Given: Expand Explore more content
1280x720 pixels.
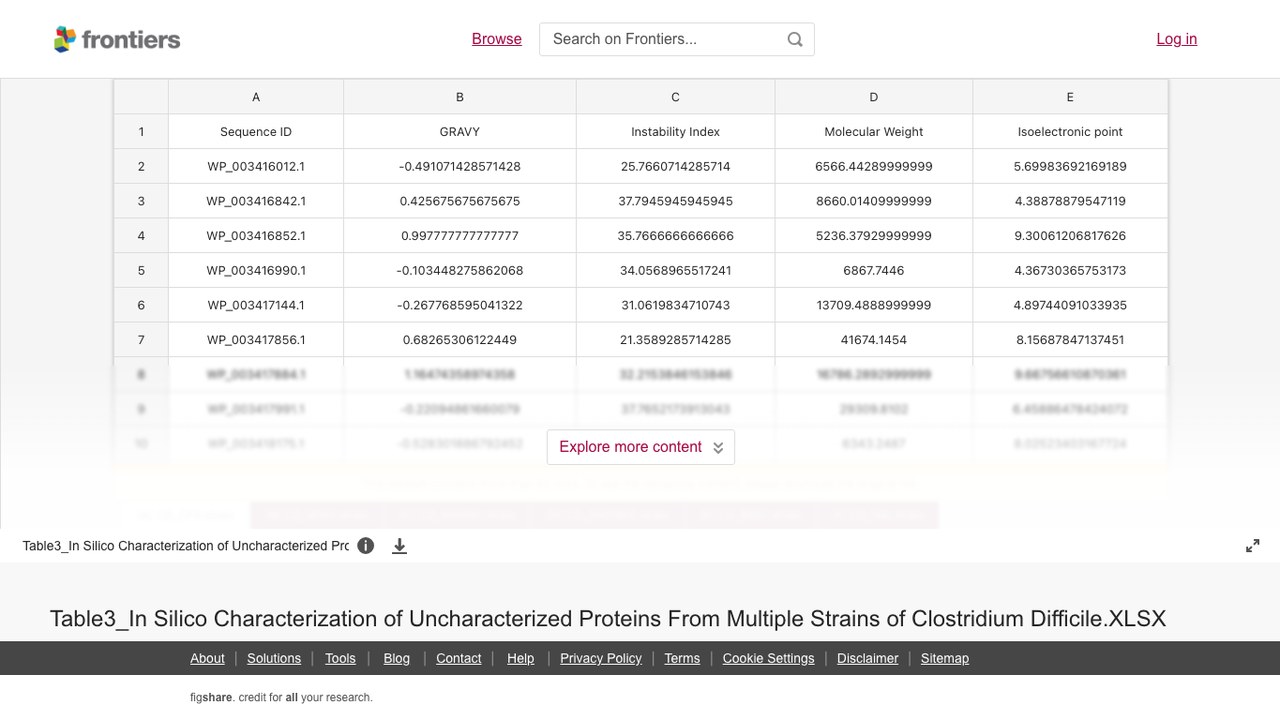Looking at the screenshot, I should tap(641, 447).
